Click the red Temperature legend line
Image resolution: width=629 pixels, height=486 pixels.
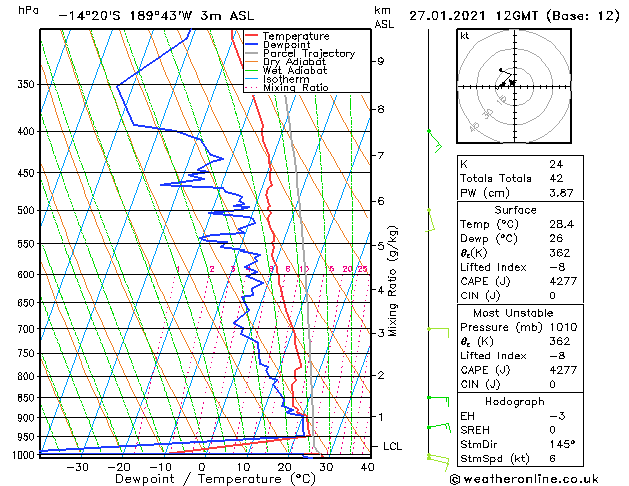[252, 36]
